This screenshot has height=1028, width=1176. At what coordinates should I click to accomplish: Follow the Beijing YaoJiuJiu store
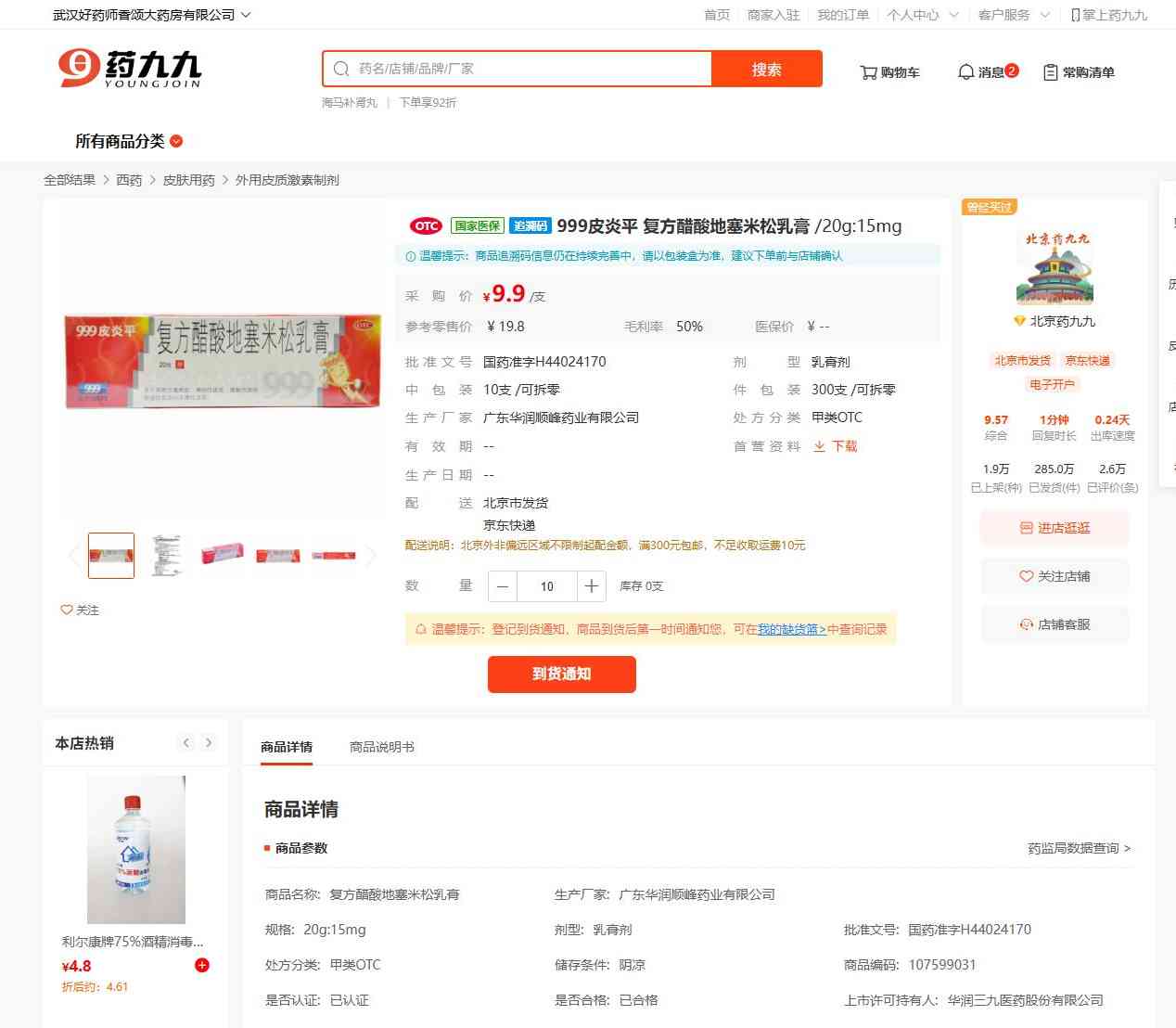point(1055,576)
